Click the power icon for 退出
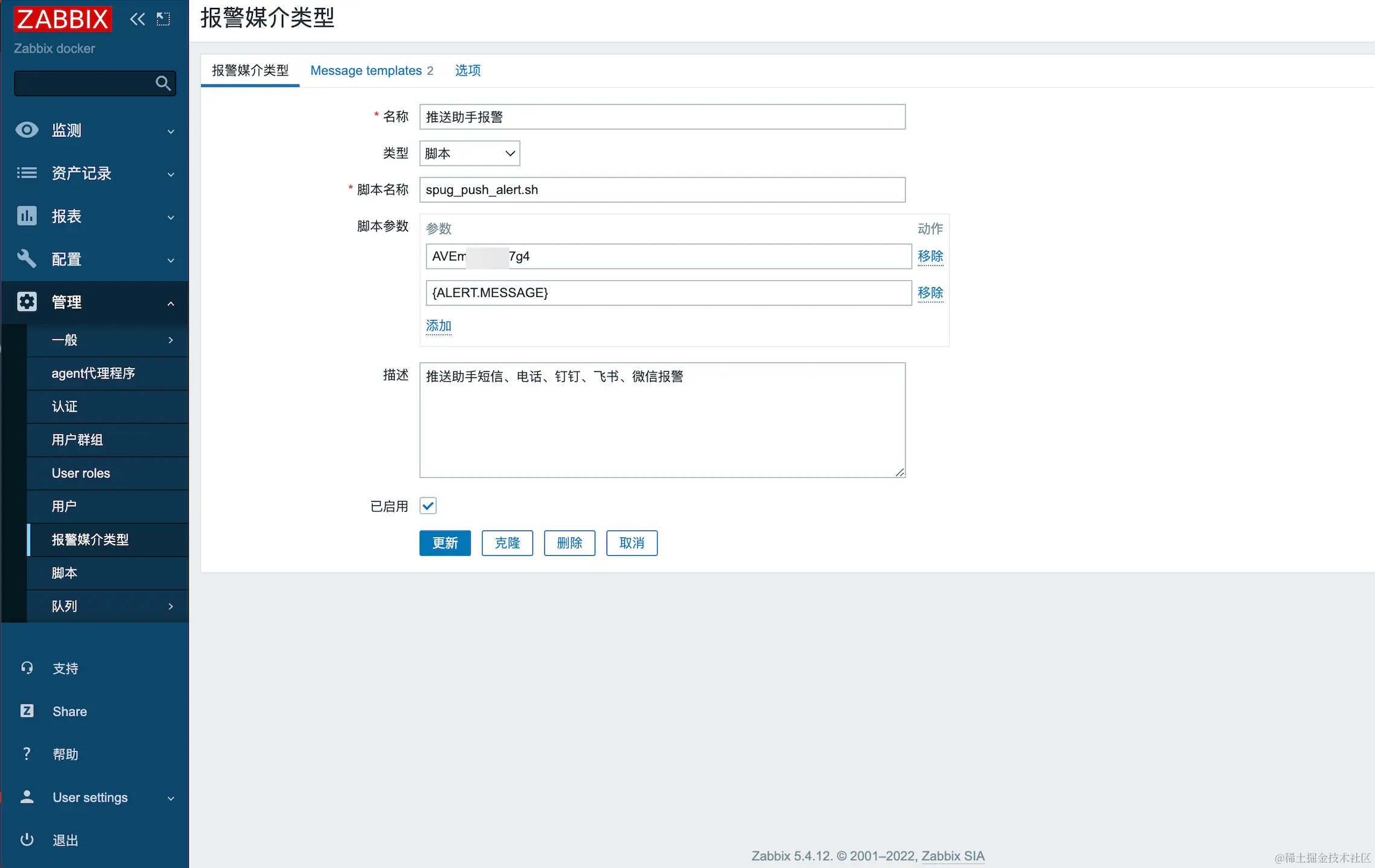The height and width of the screenshot is (868, 1375). click(x=27, y=840)
